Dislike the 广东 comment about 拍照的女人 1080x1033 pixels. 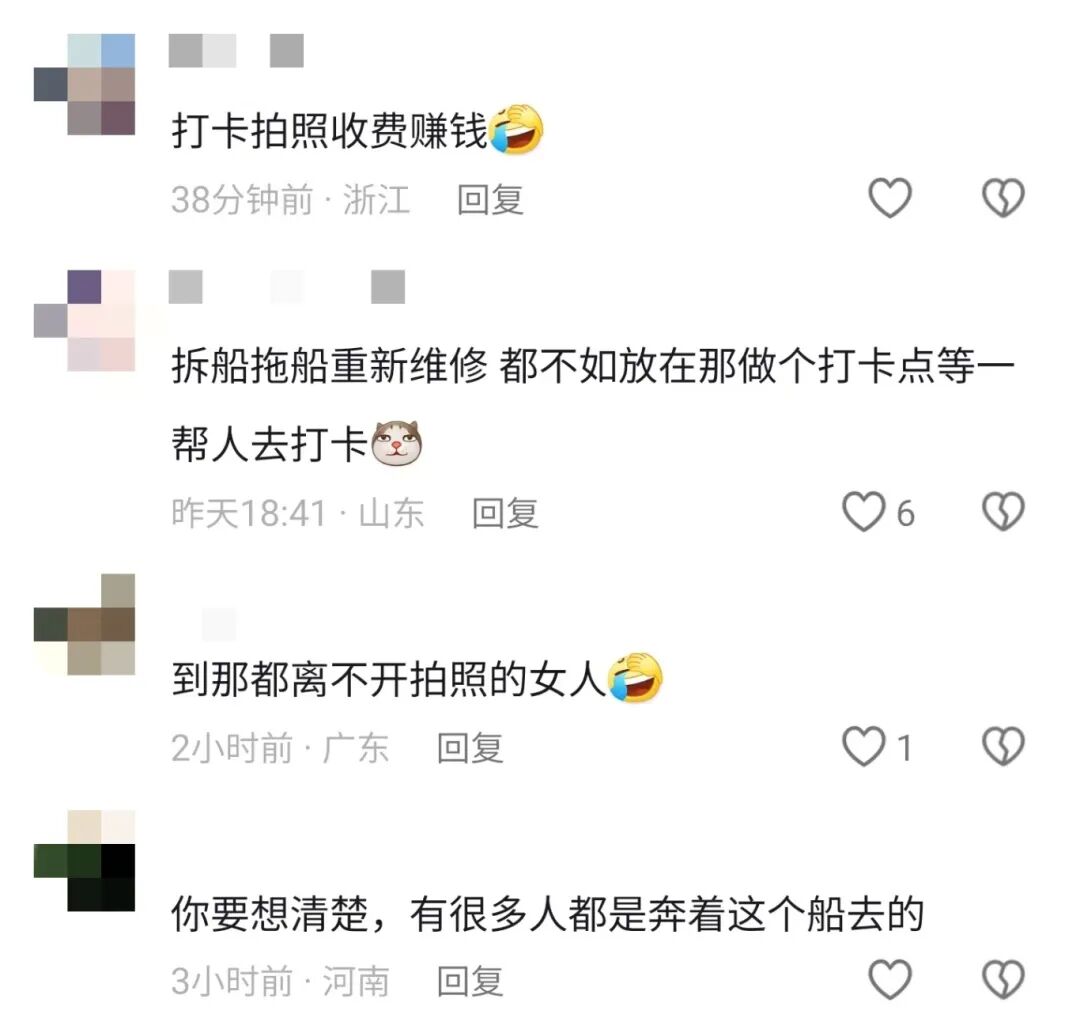coord(1003,747)
